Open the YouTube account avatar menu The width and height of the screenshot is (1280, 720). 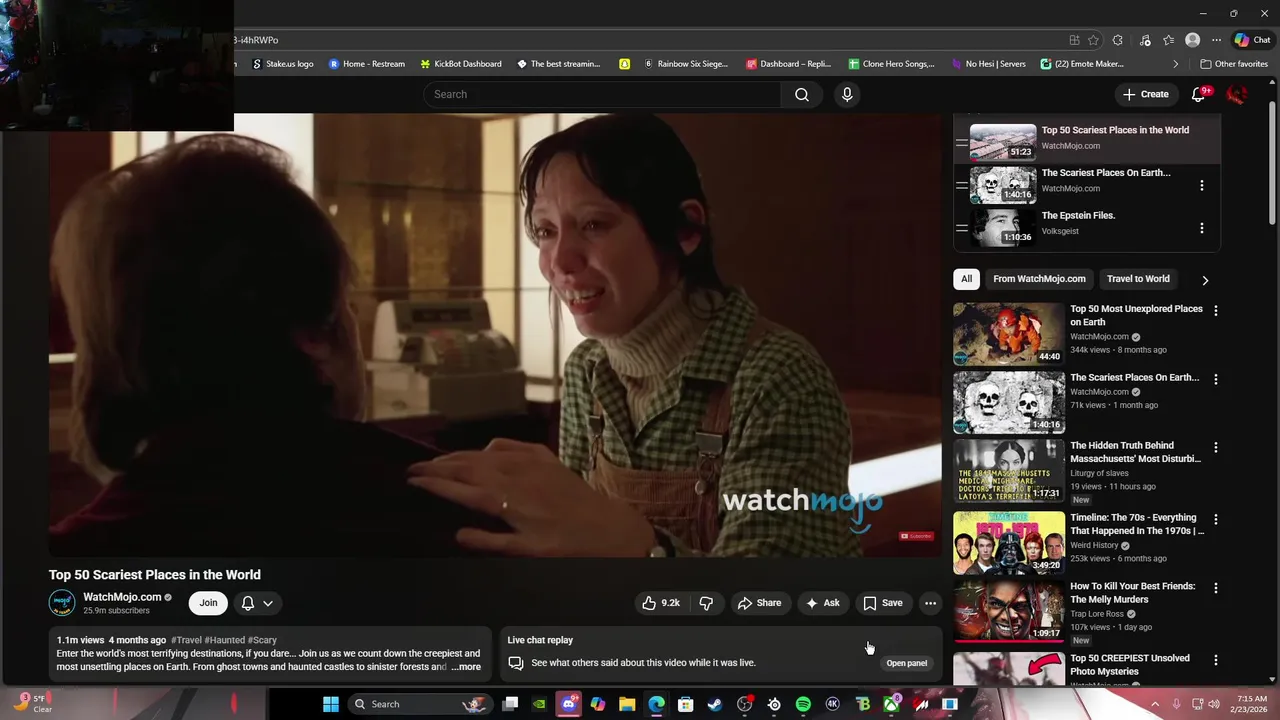click(x=1237, y=94)
